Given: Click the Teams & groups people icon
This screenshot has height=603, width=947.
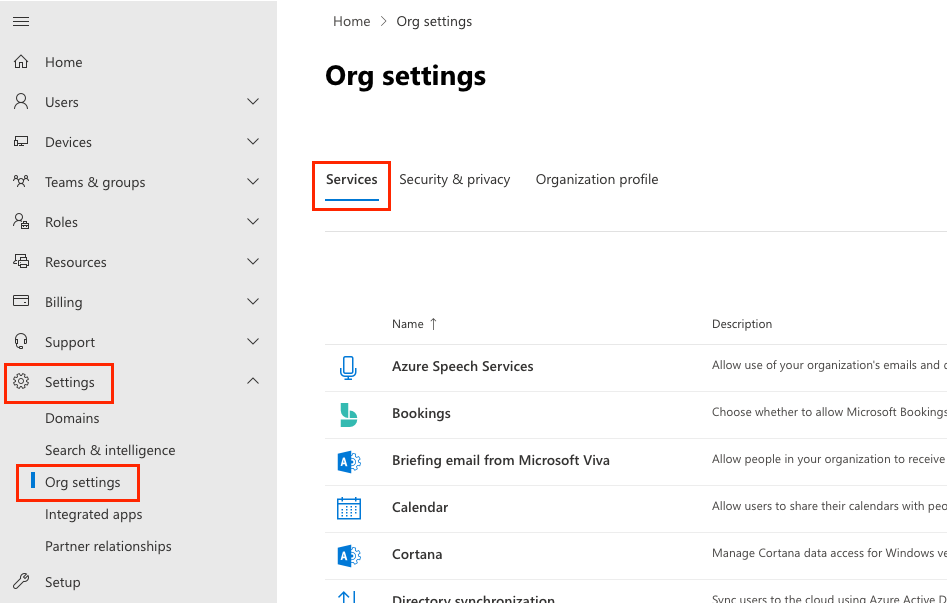Looking at the screenshot, I should [x=21, y=181].
